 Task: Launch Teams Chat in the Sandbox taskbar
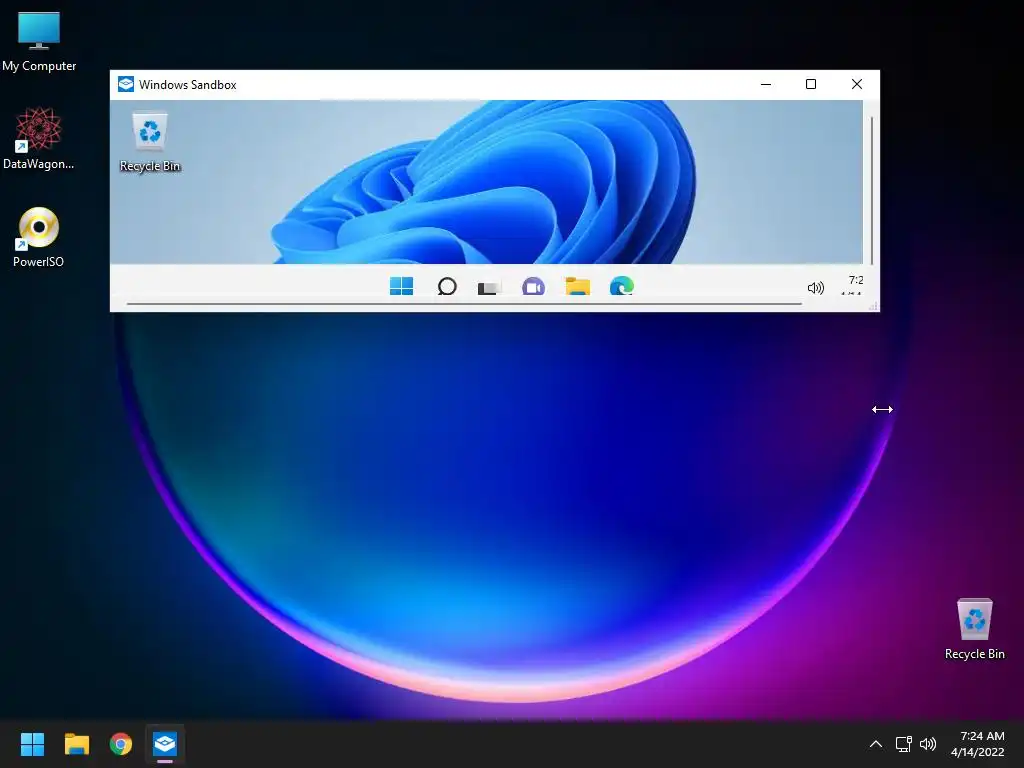pos(534,286)
